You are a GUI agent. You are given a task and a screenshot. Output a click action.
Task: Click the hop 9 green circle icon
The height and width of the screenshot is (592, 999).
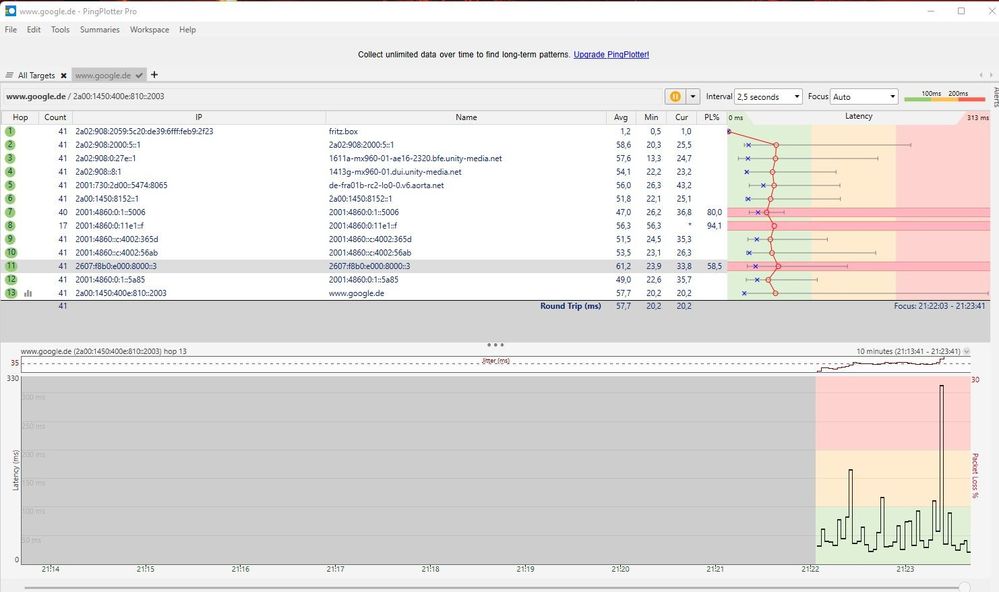point(10,239)
